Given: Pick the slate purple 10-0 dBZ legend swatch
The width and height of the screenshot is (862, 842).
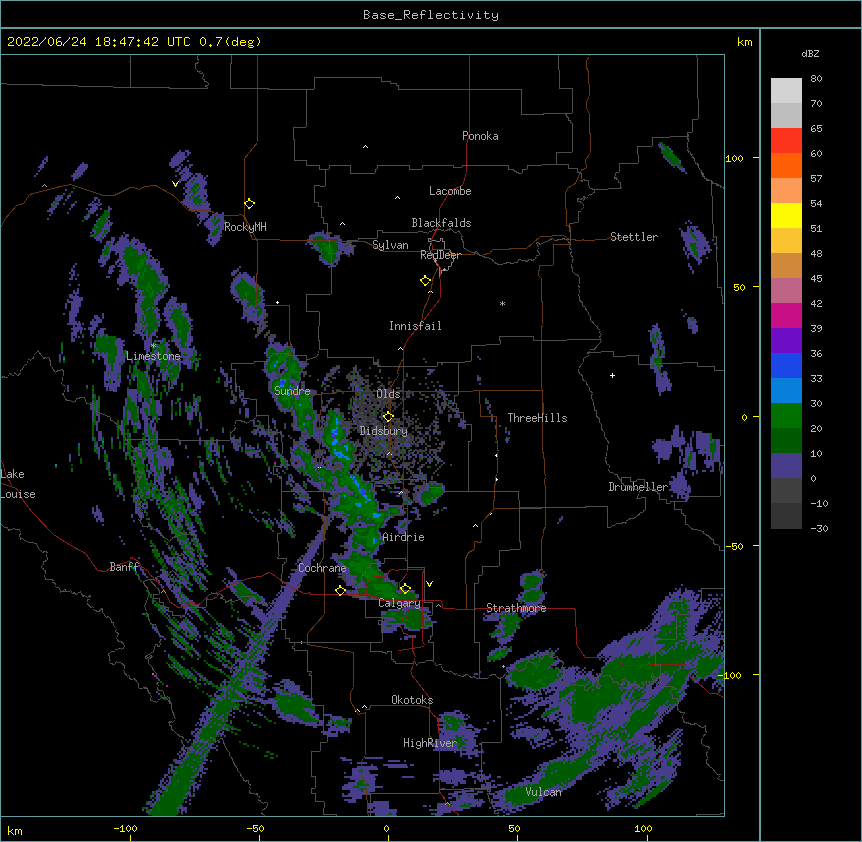Looking at the screenshot, I should [x=786, y=466].
